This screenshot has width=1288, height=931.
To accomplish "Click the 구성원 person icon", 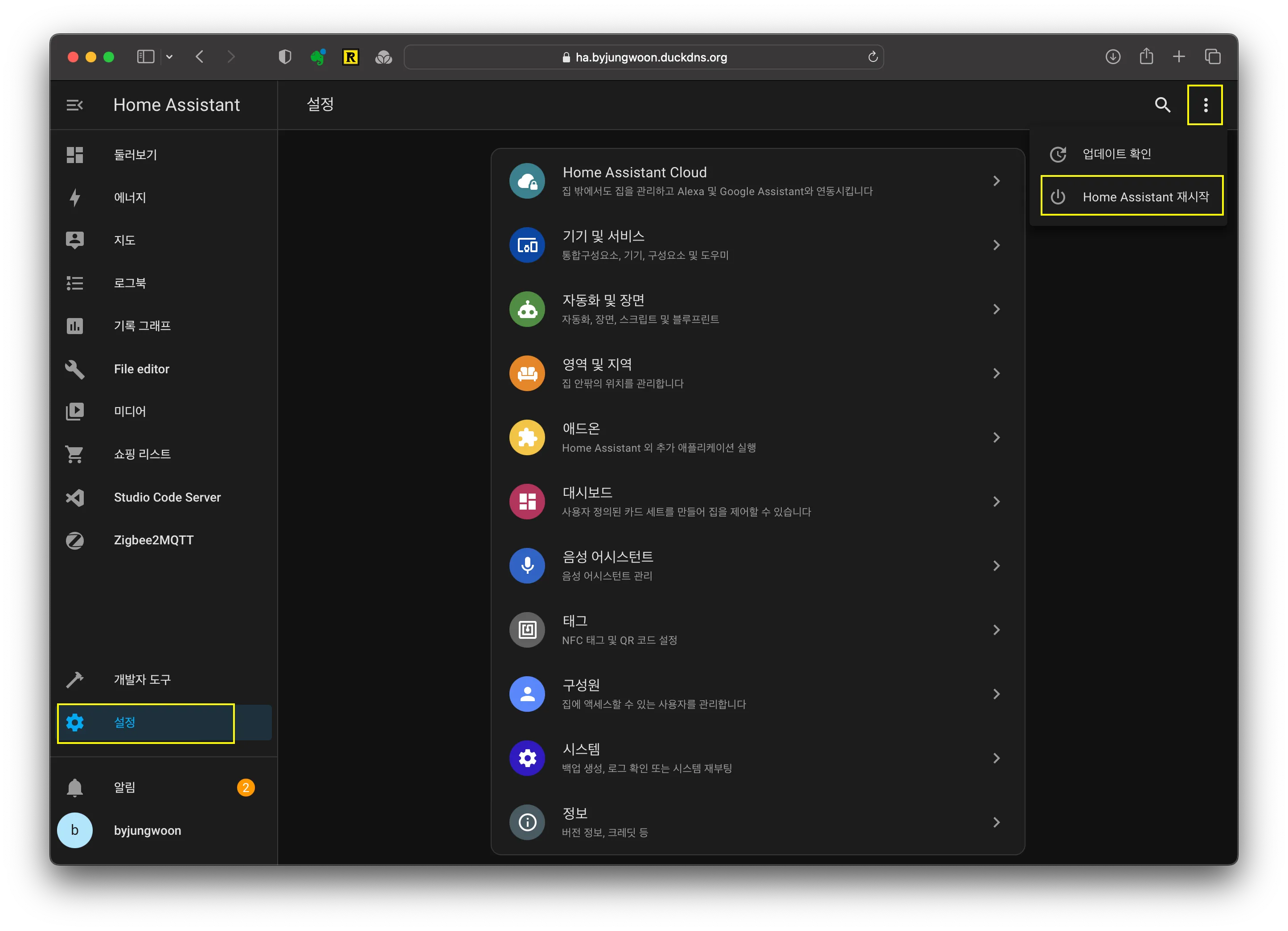I will pyautogui.click(x=527, y=694).
